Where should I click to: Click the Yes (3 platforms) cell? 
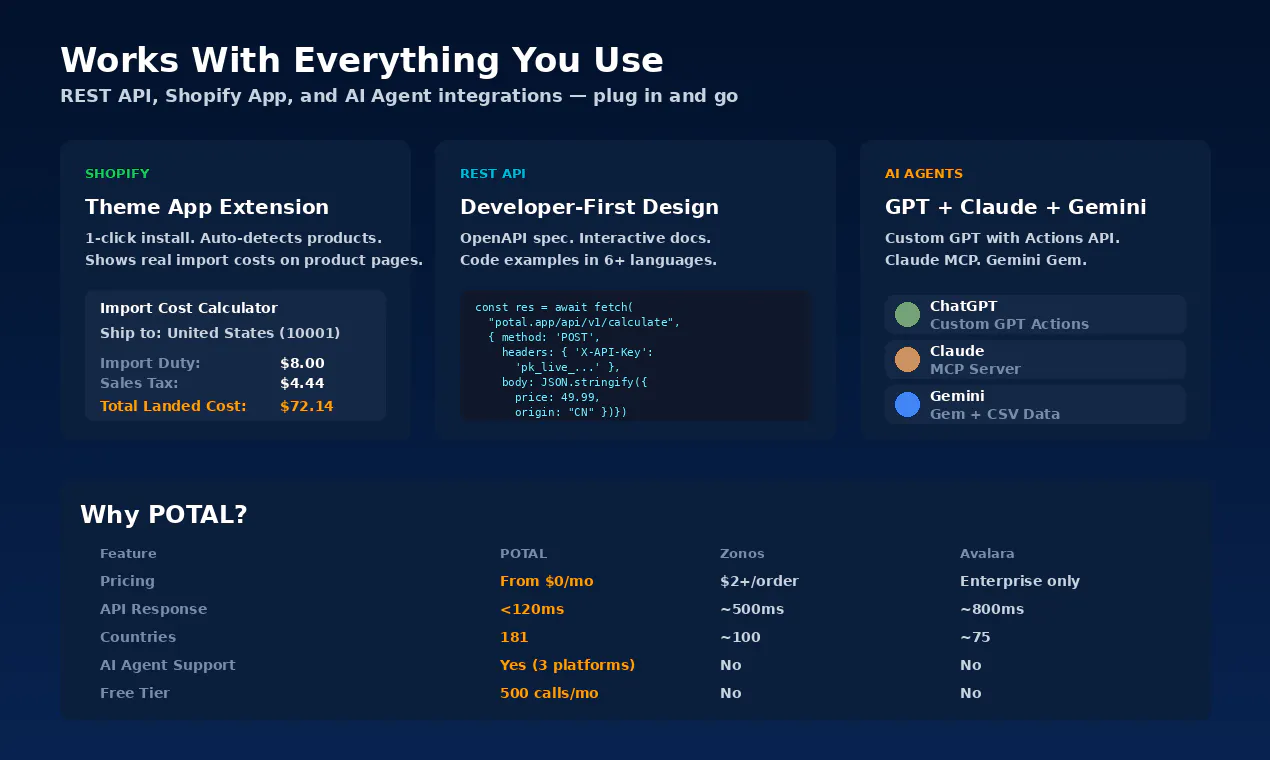[567, 665]
